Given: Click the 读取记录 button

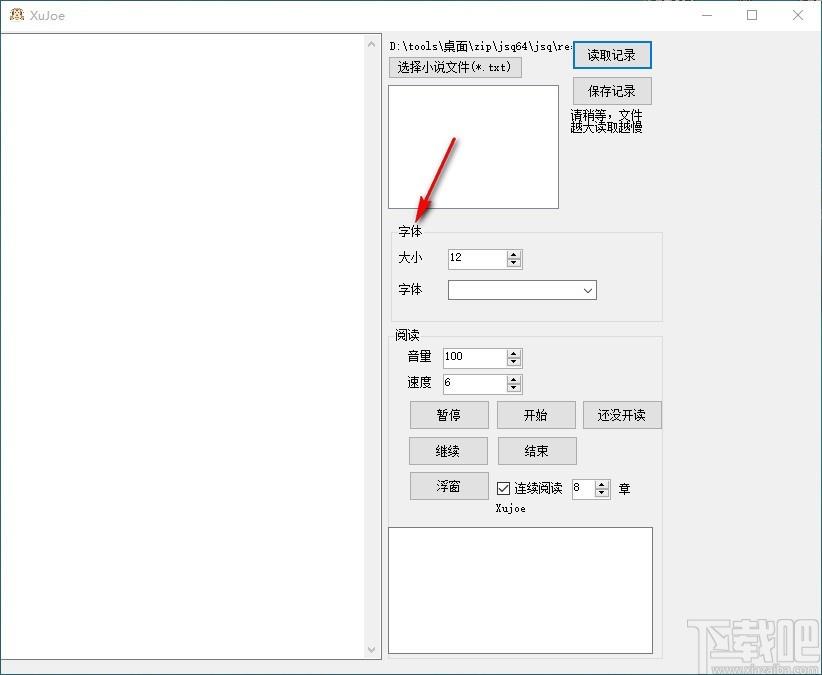Looking at the screenshot, I should pyautogui.click(x=612, y=55).
